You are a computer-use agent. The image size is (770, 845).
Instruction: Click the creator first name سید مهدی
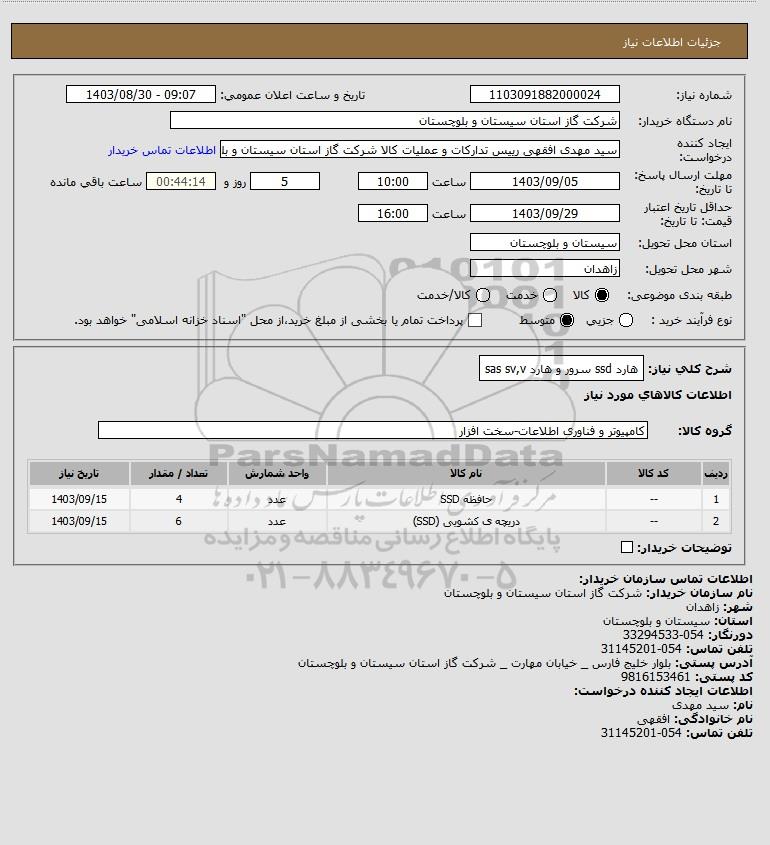700,705
